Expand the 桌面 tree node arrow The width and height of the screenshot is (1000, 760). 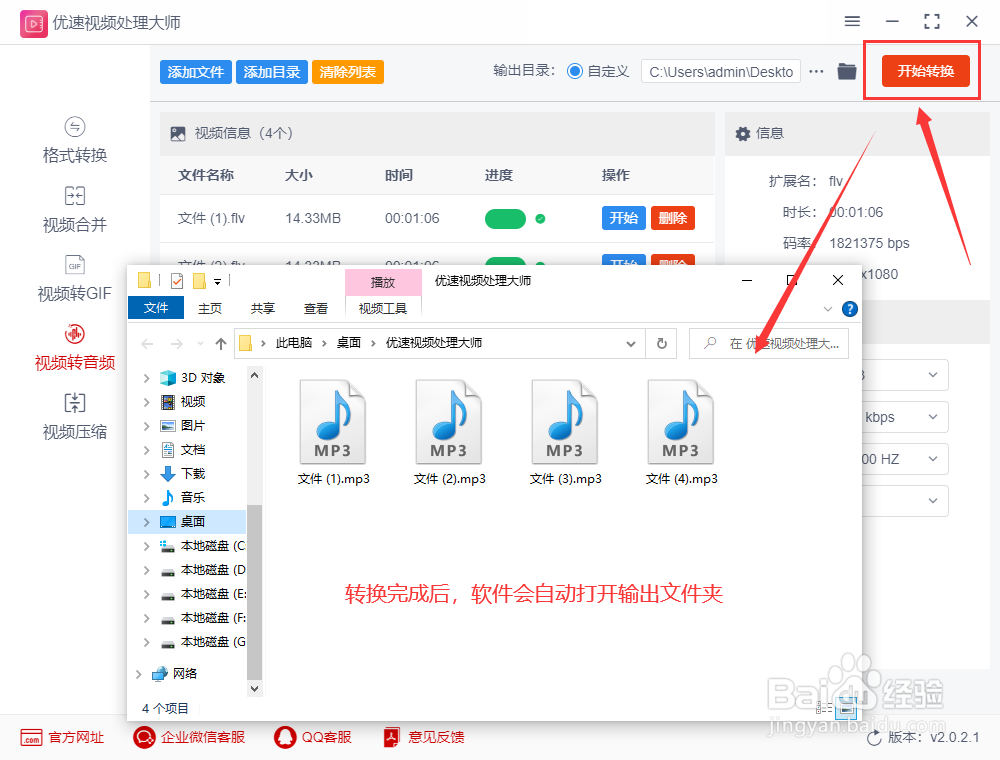146,522
